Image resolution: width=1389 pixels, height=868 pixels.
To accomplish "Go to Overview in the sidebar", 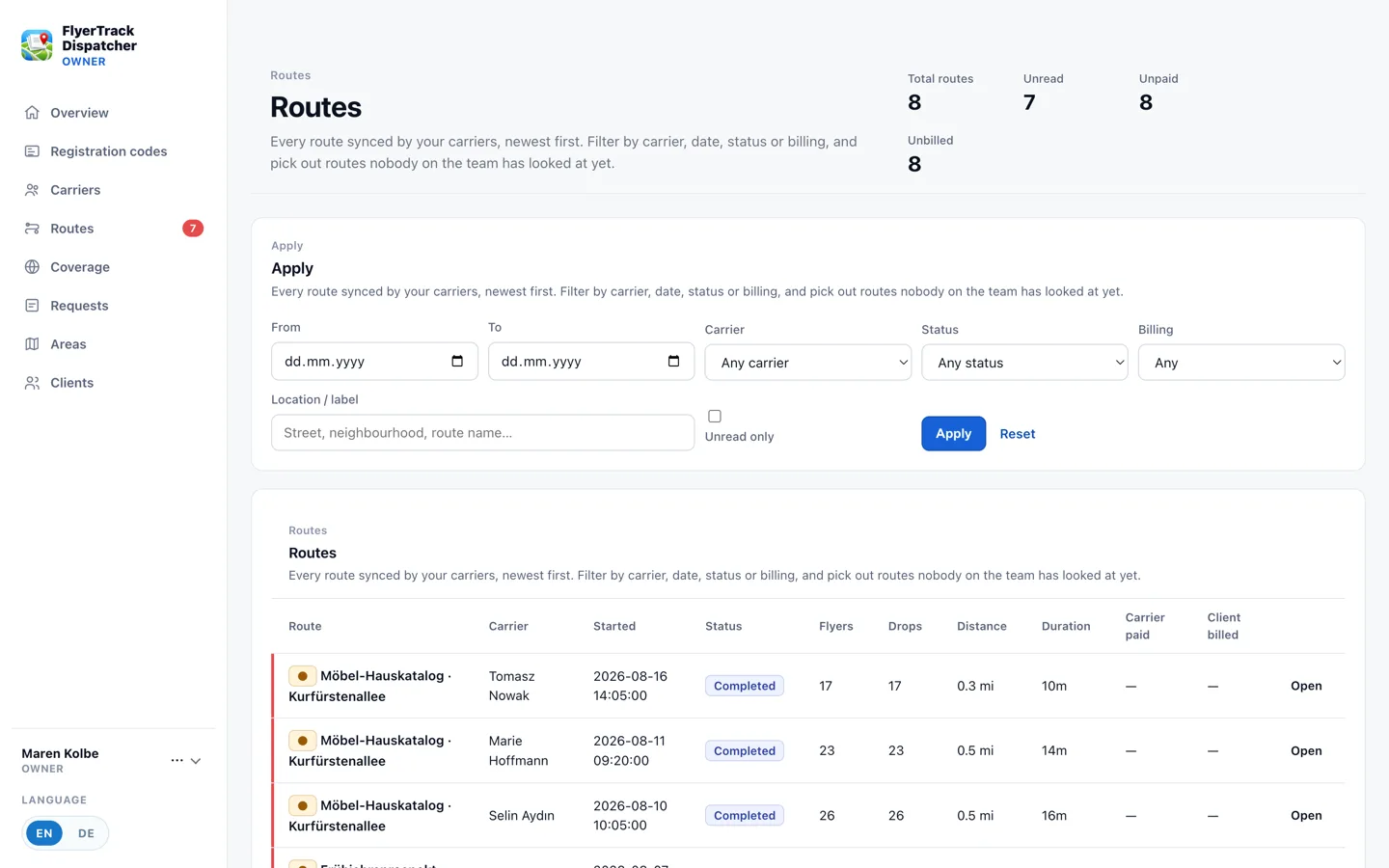I will (x=114, y=113).
